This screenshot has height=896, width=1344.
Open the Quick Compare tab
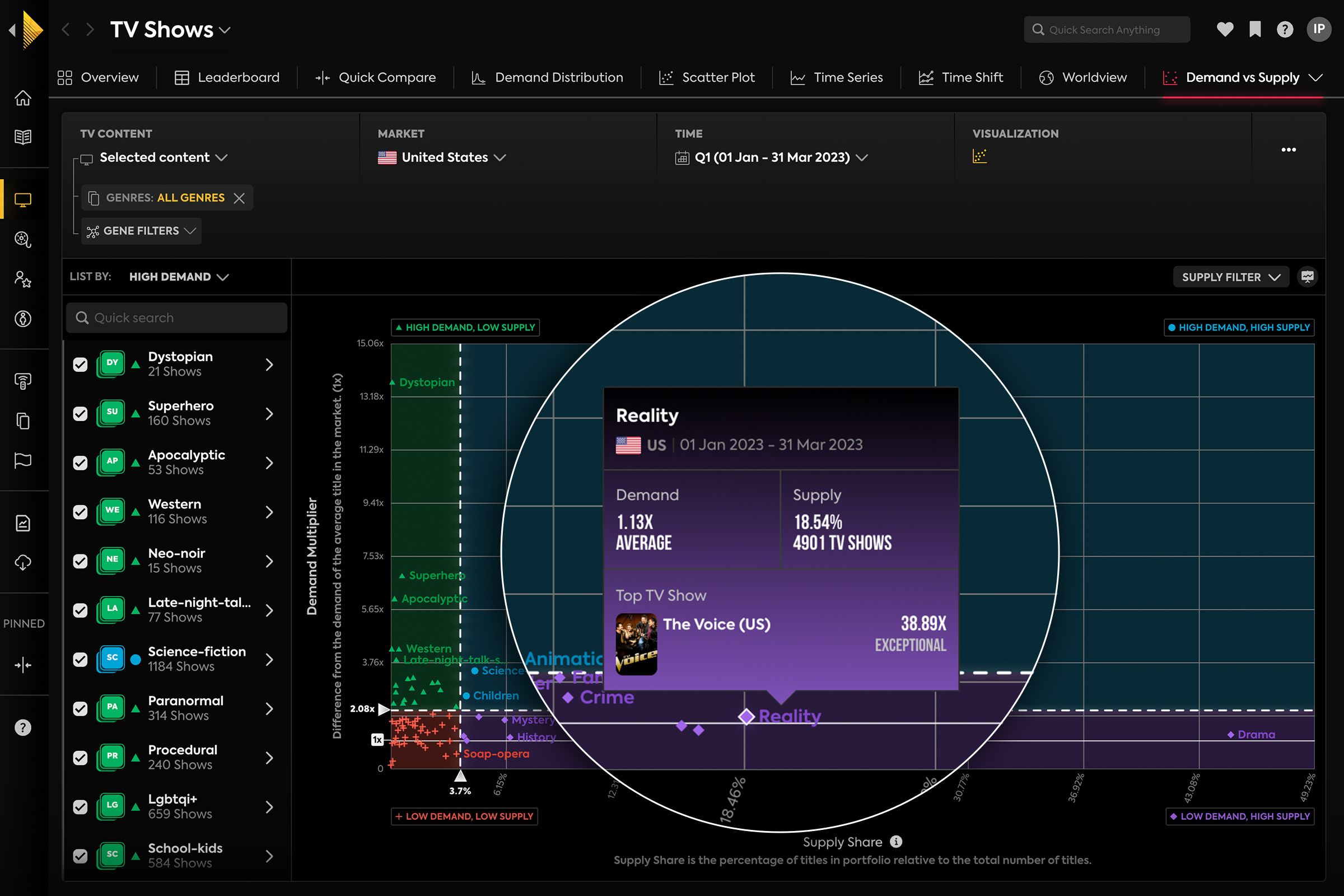(x=375, y=77)
